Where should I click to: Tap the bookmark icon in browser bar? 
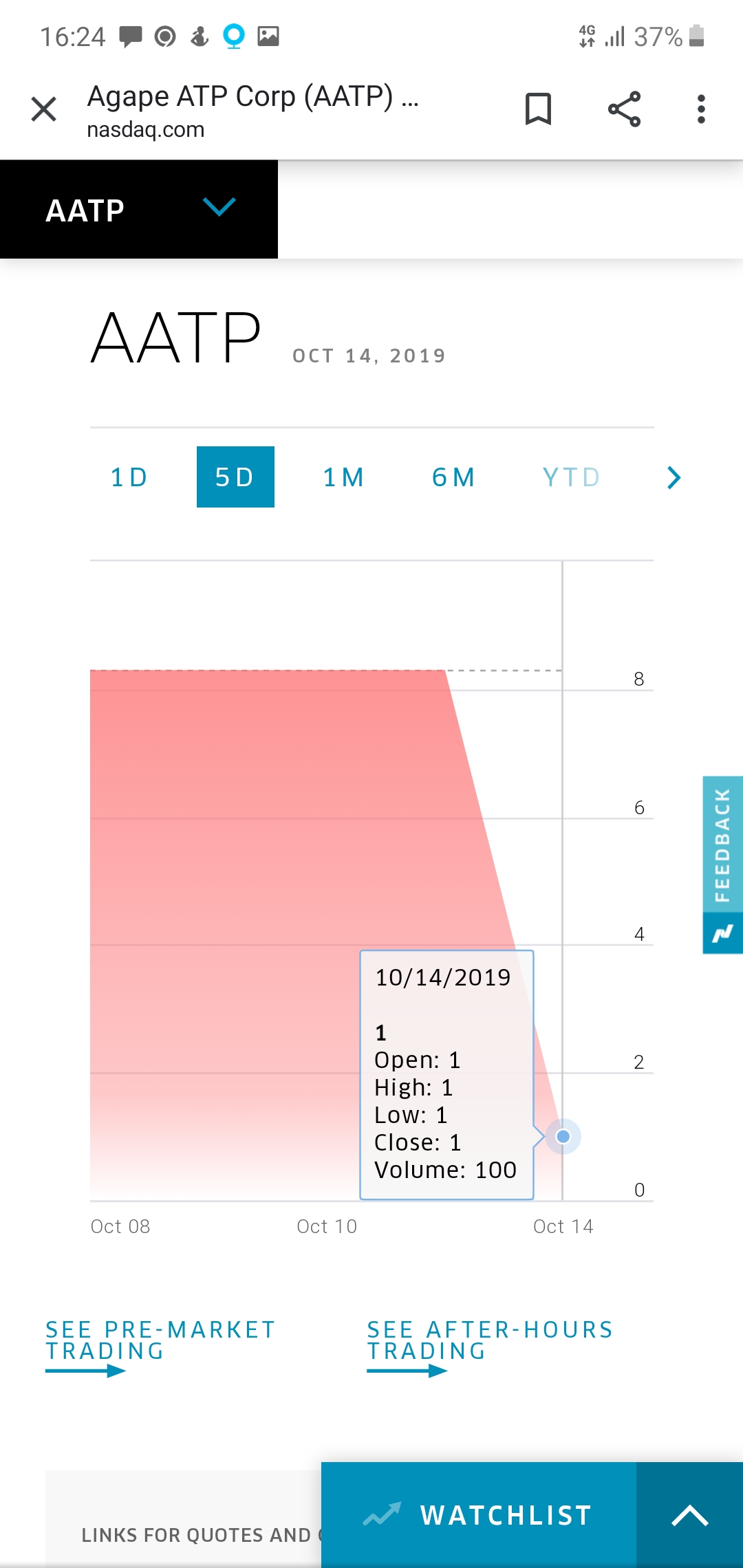538,109
